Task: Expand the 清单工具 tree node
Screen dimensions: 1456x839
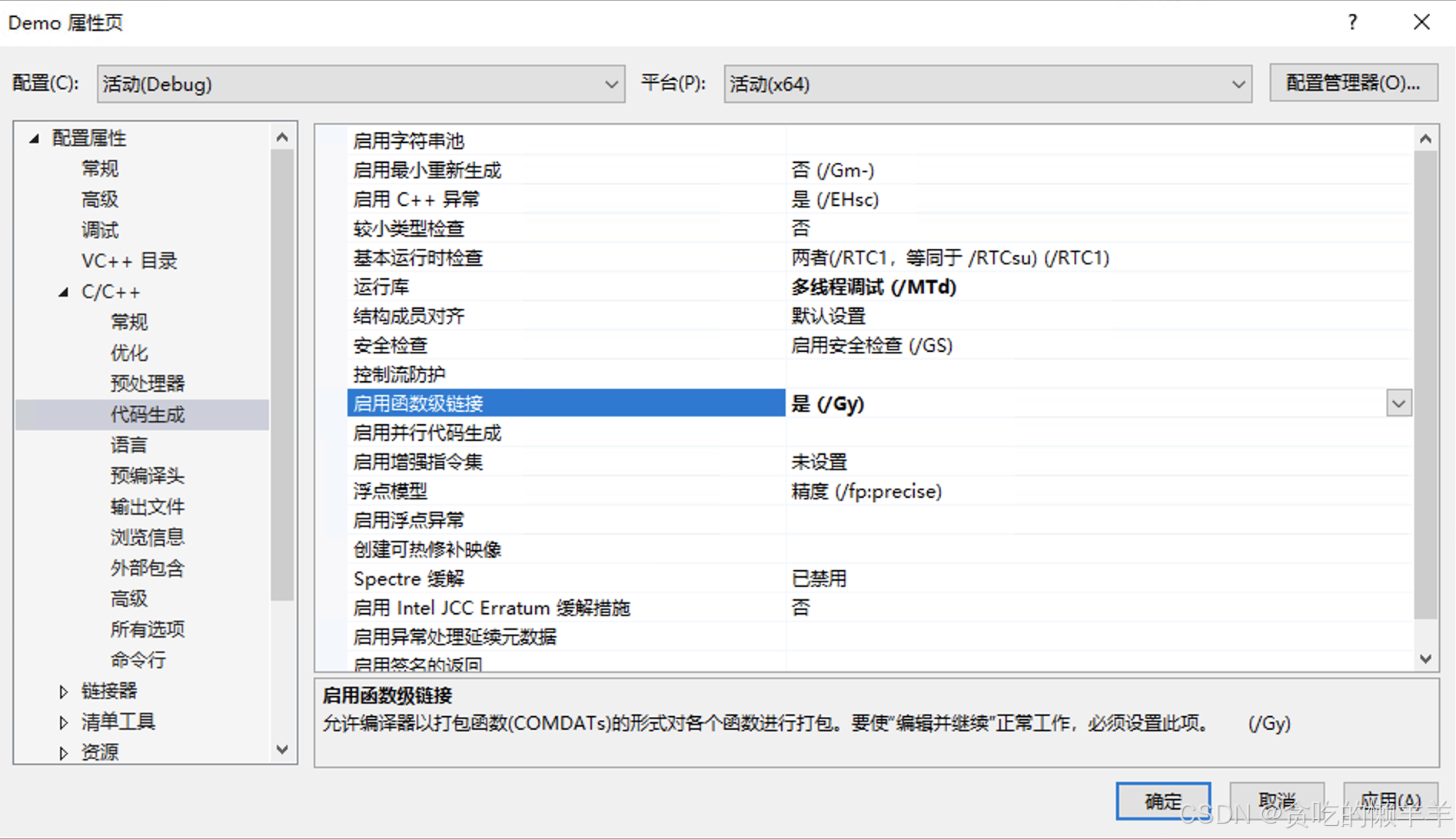Action: pyautogui.click(x=65, y=721)
